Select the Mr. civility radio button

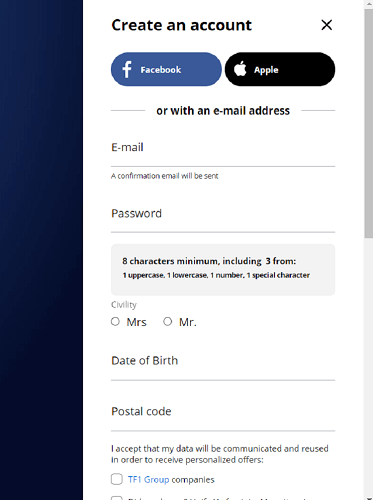[x=168, y=322]
